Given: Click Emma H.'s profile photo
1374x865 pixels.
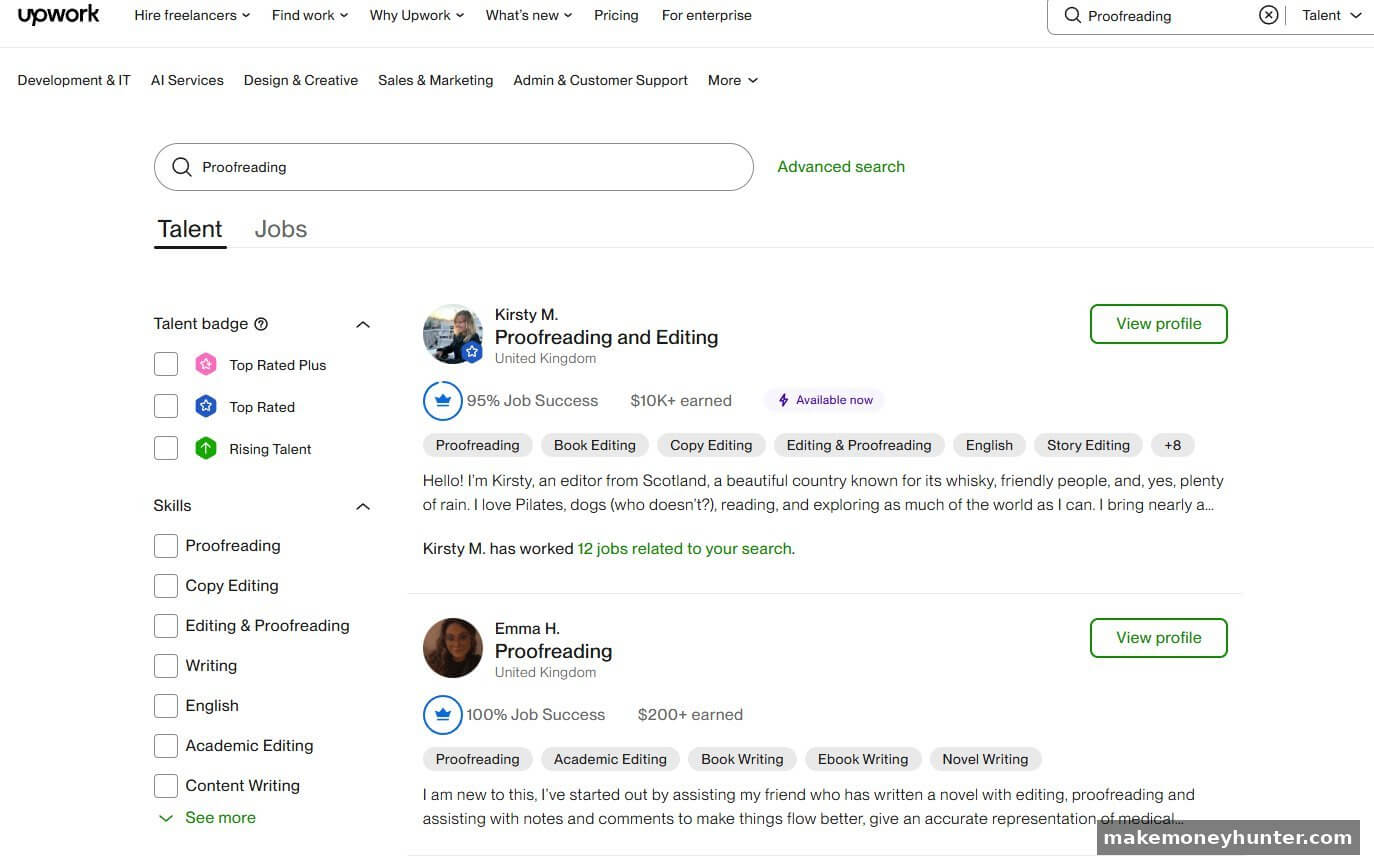Looking at the screenshot, I should coord(453,648).
